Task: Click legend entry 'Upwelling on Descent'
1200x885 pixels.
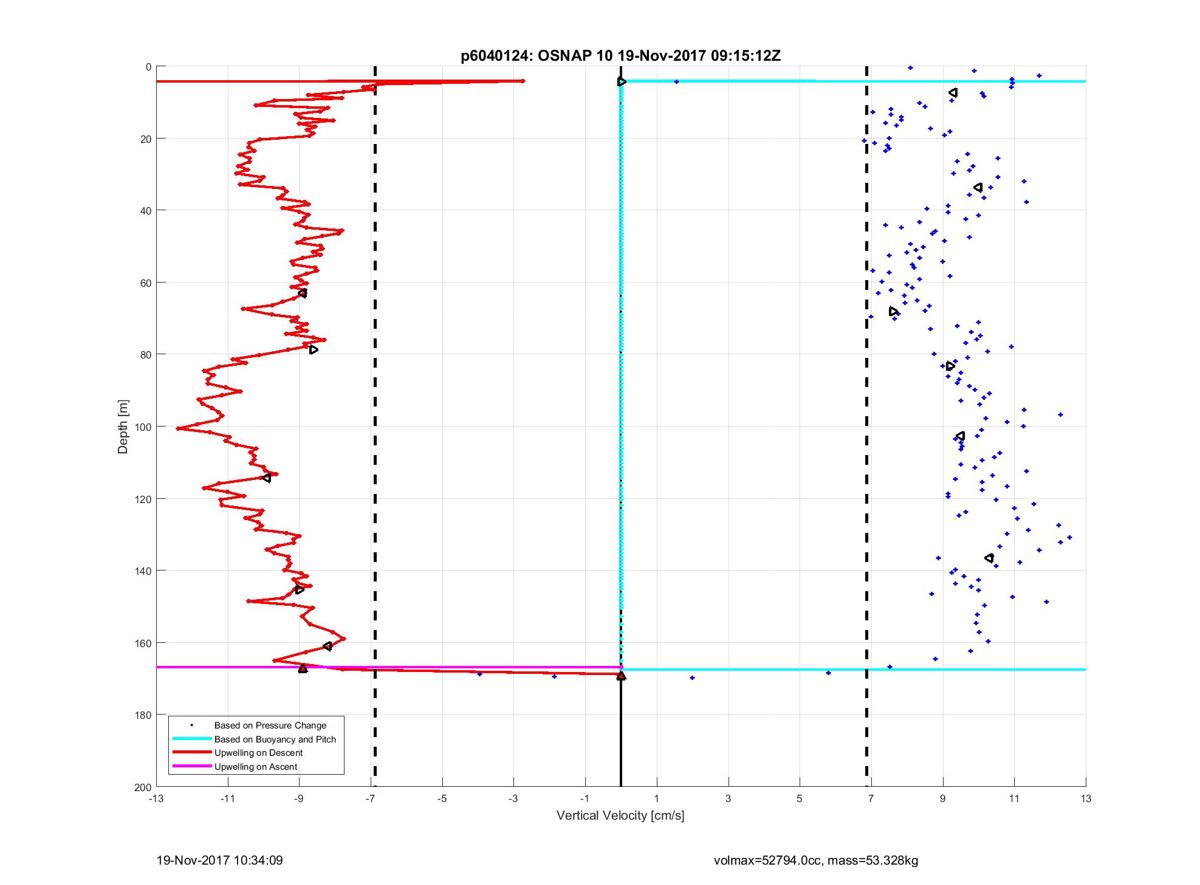Action: [x=258, y=752]
